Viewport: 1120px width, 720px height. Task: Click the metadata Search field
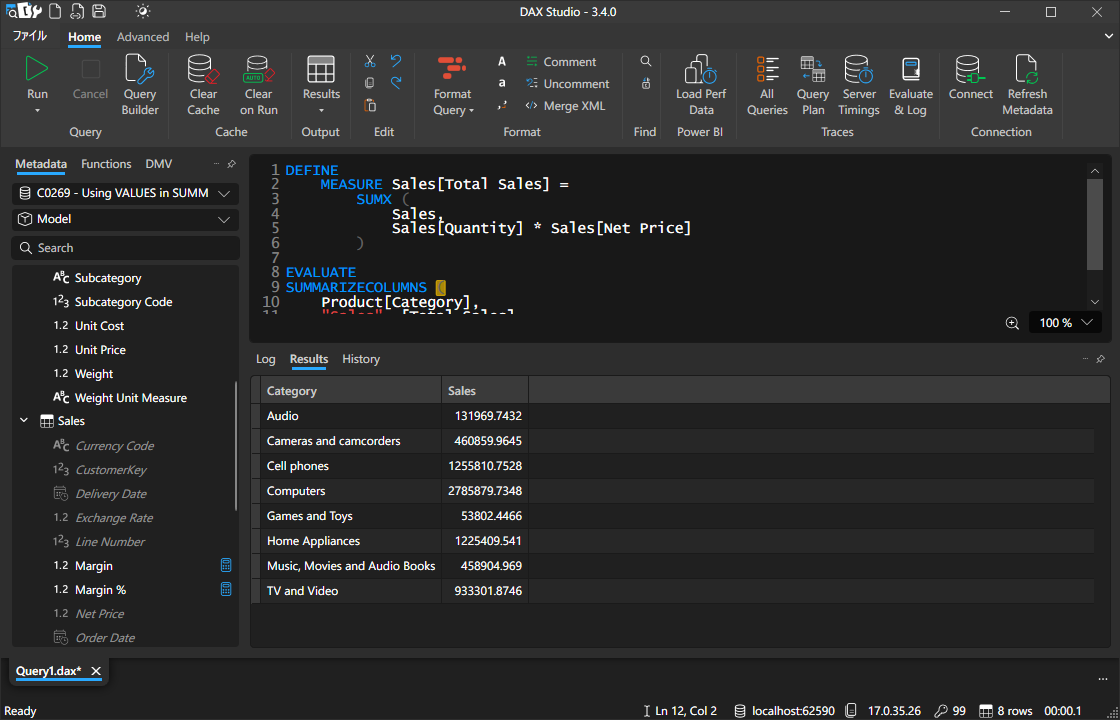tap(125, 248)
